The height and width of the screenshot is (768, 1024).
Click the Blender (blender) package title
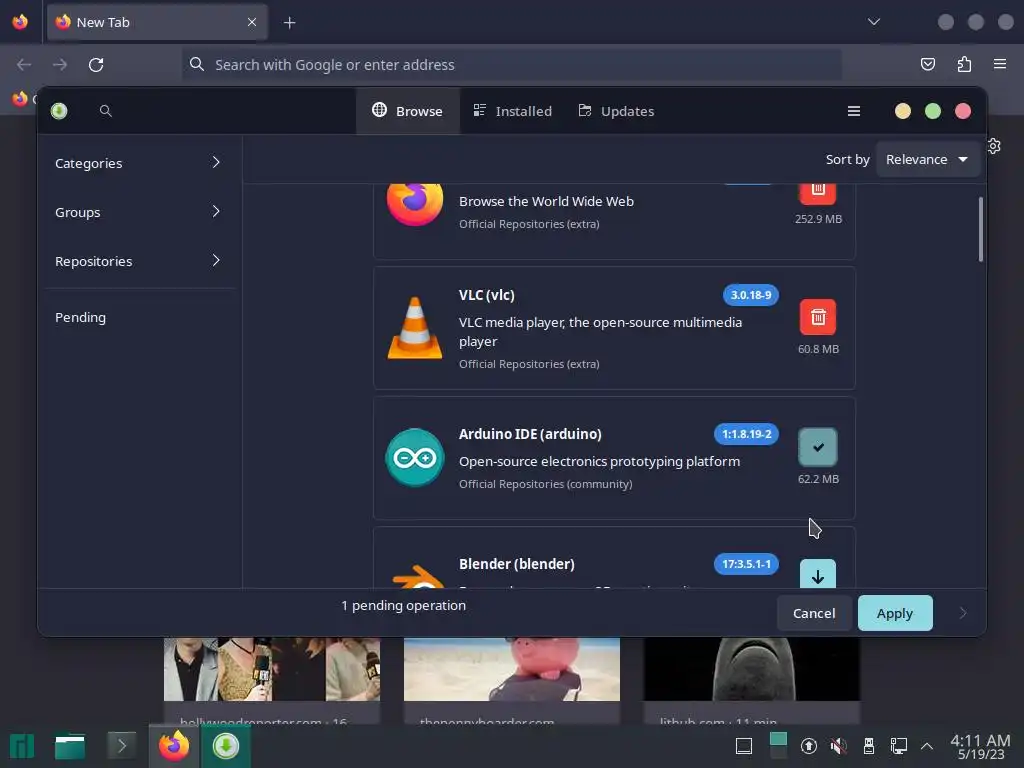point(517,564)
